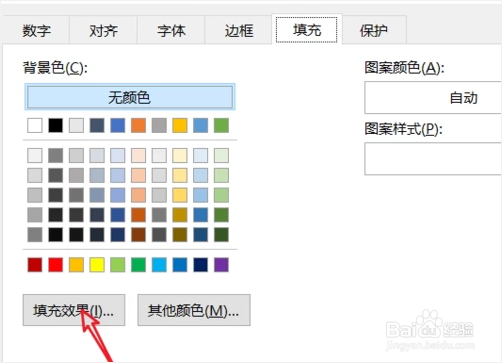Choose the 无颜色 background option
This screenshot has width=504, height=364.
(130, 97)
